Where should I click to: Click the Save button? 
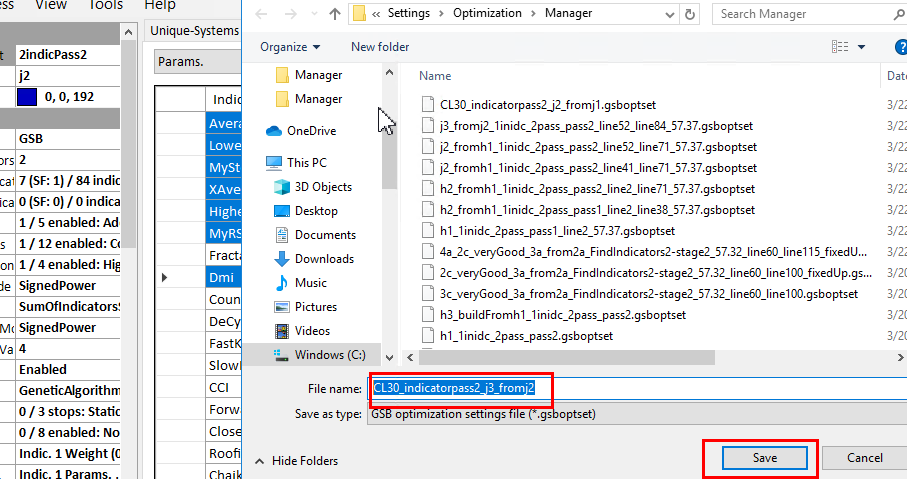(764, 457)
